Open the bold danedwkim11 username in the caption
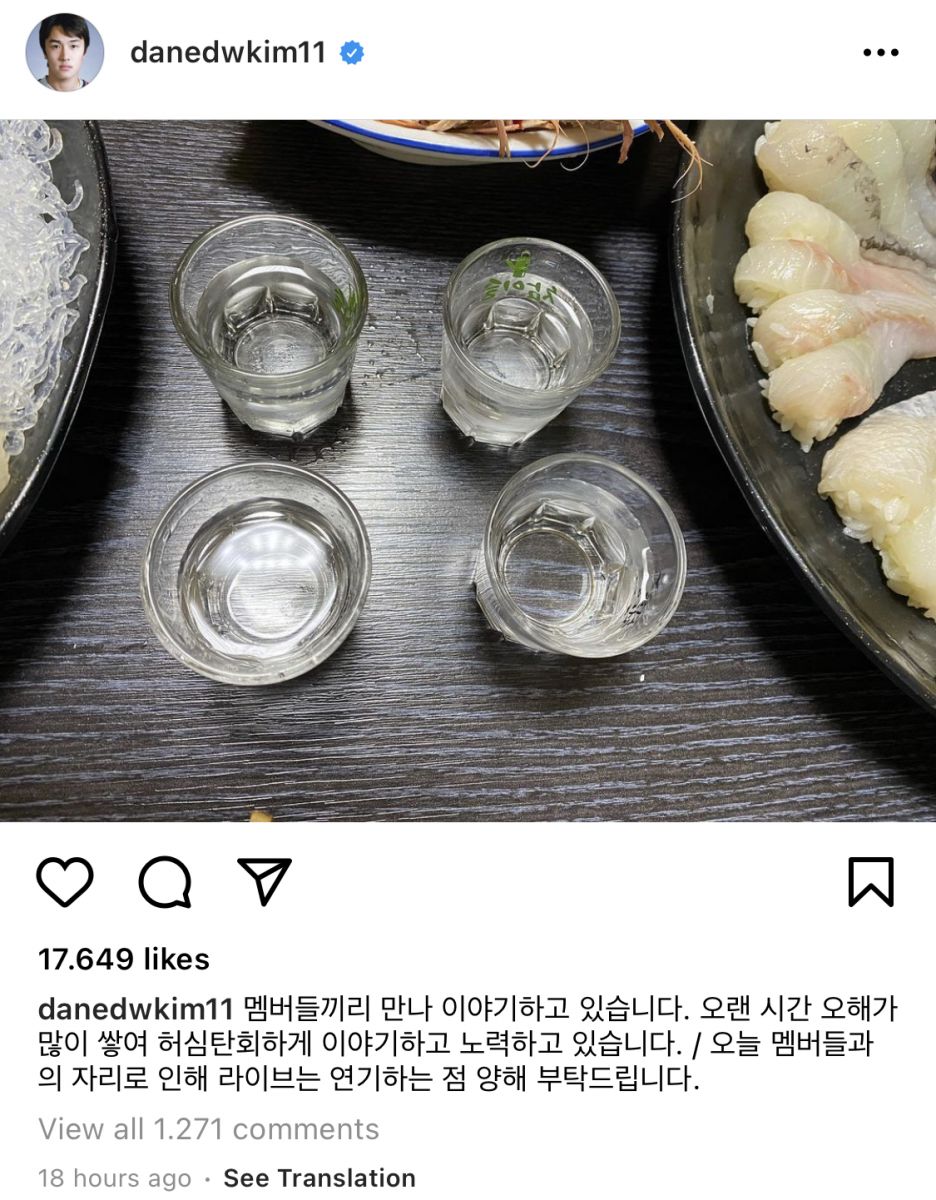 (x=135, y=1009)
